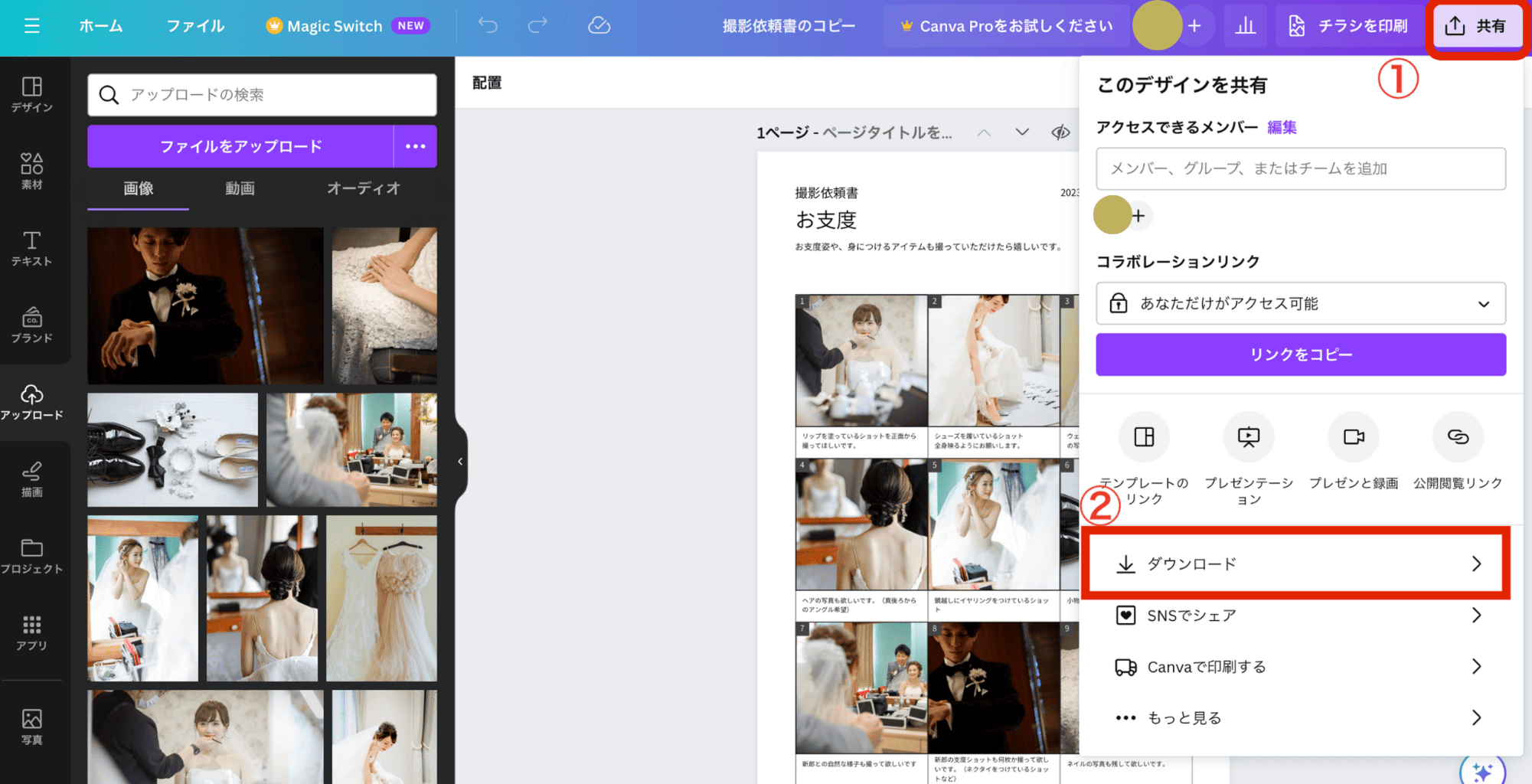Move page down with chevron arrow

pyautogui.click(x=1022, y=132)
